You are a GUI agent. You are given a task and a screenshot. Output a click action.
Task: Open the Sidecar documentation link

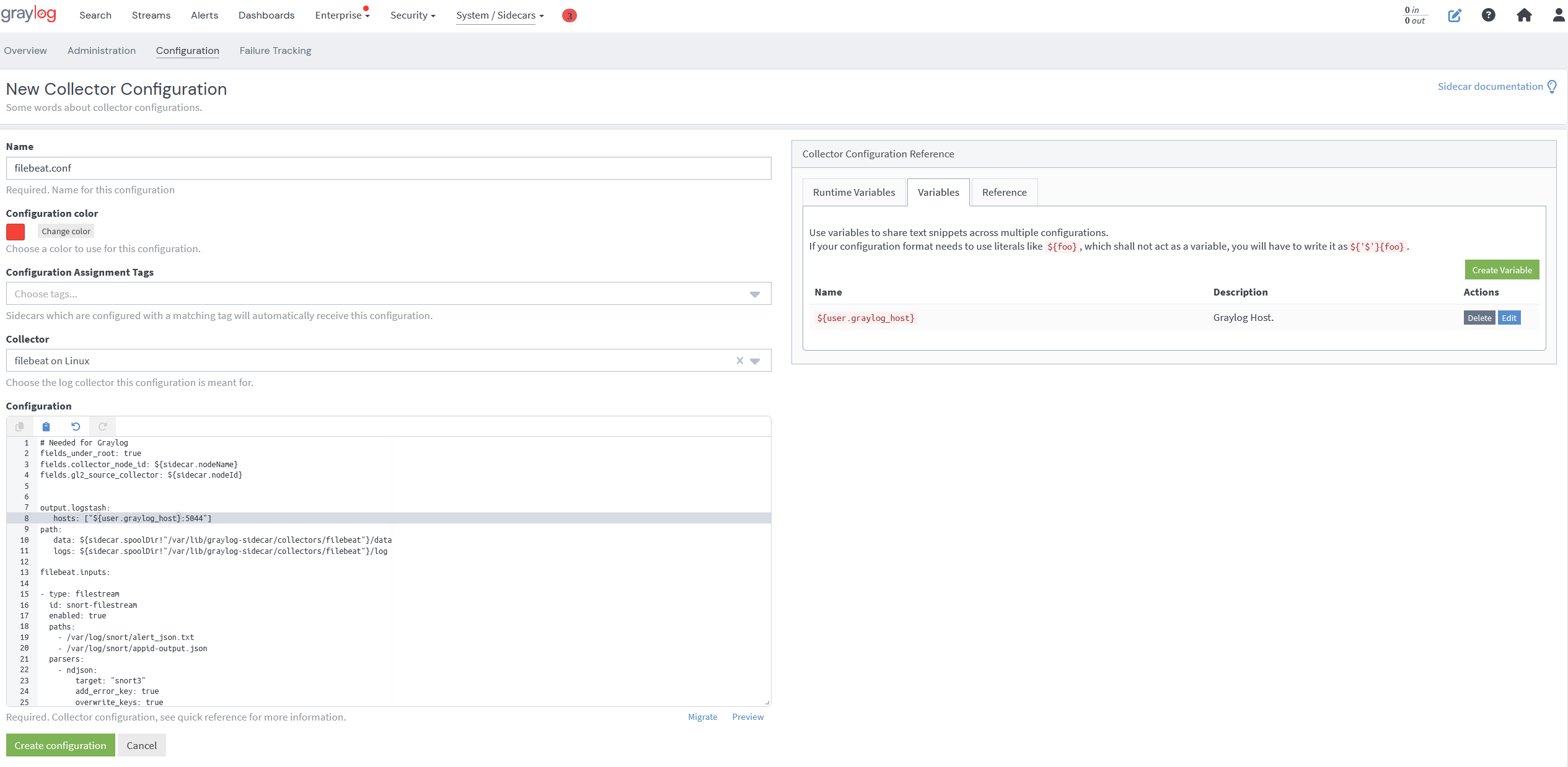[1490, 87]
